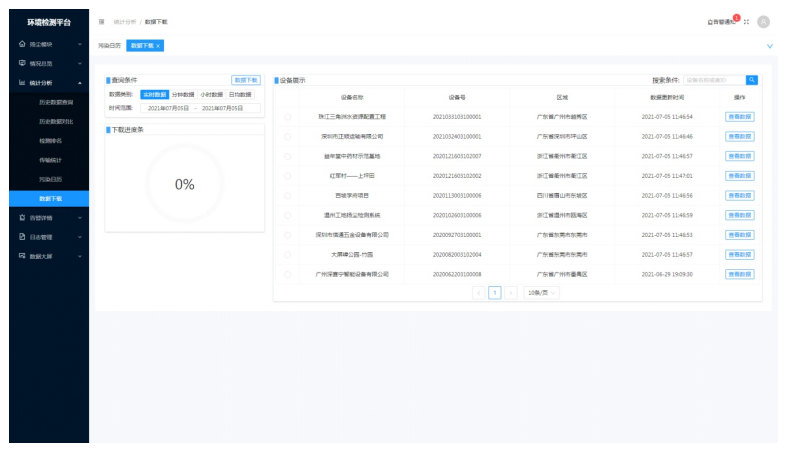Collapse the 统计分析 sidebar section
This screenshot has width=796, height=451.
pyautogui.click(x=49, y=83)
